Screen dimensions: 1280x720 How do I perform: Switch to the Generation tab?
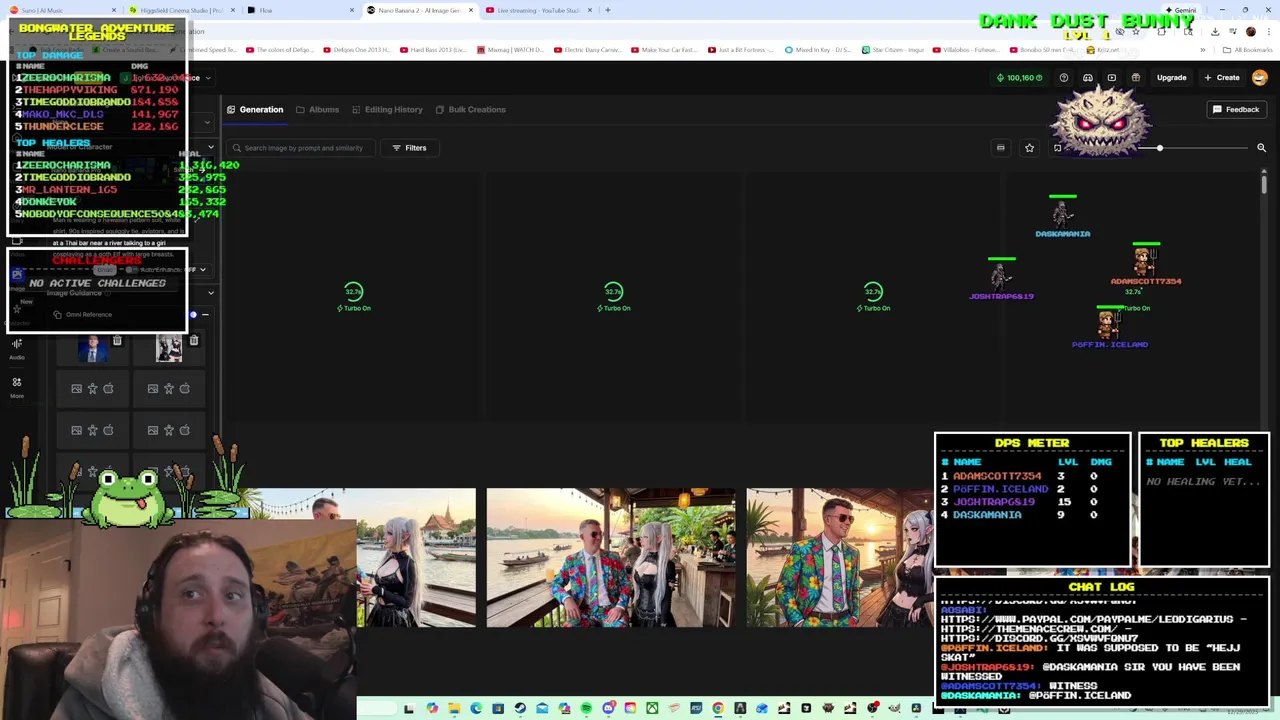click(x=255, y=109)
